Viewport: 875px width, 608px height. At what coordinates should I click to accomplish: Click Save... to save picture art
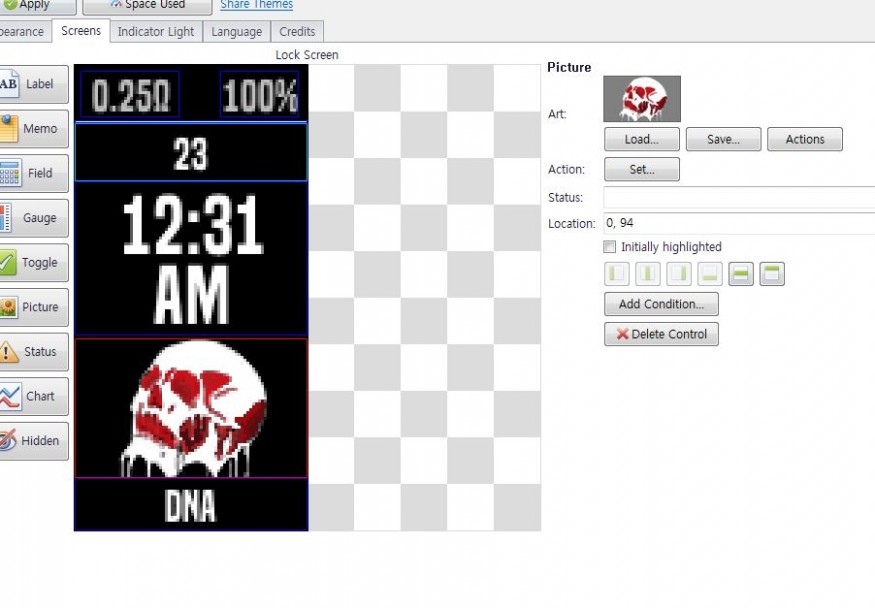point(723,139)
